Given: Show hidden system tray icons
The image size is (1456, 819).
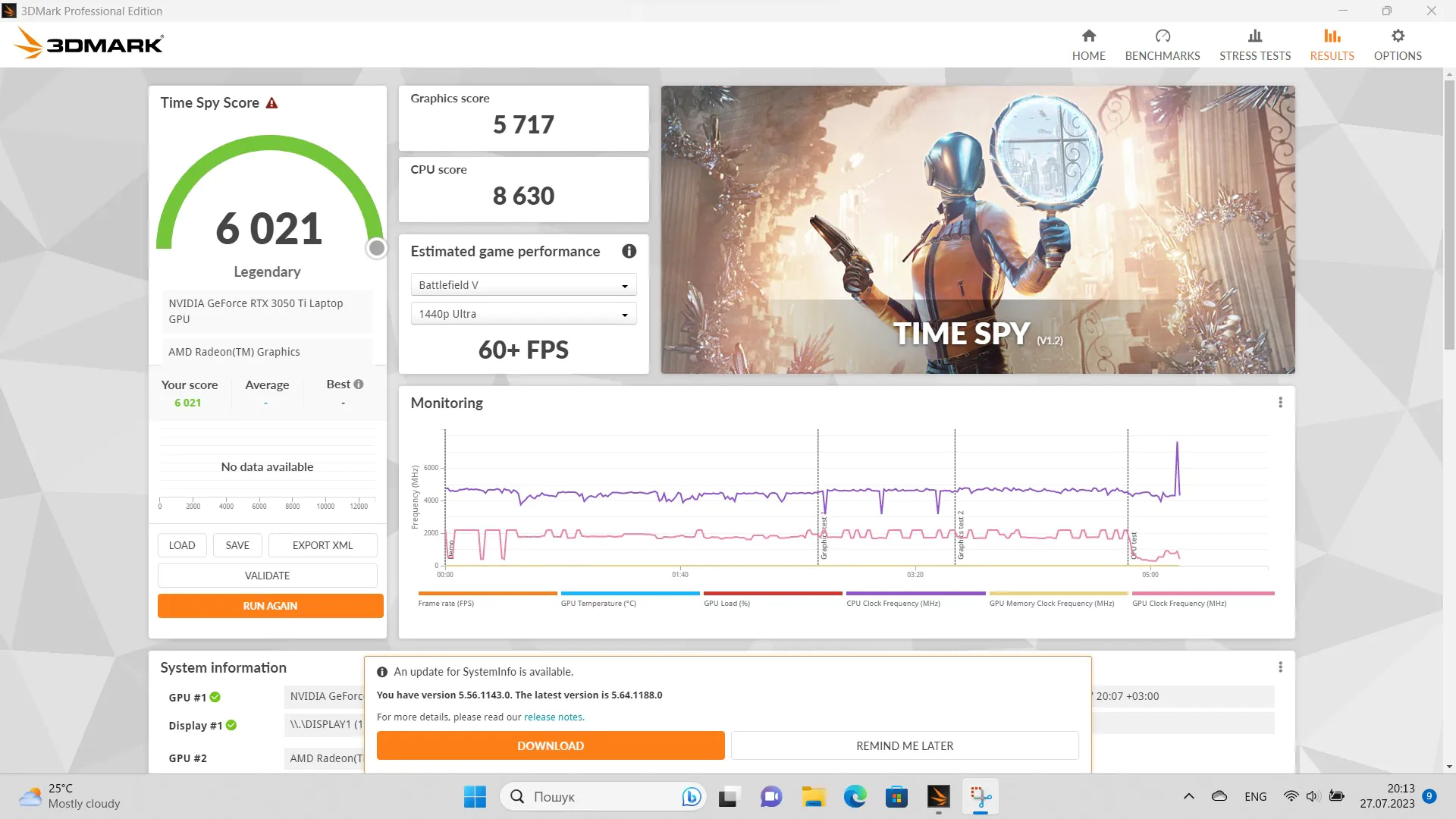Looking at the screenshot, I should [x=1189, y=796].
